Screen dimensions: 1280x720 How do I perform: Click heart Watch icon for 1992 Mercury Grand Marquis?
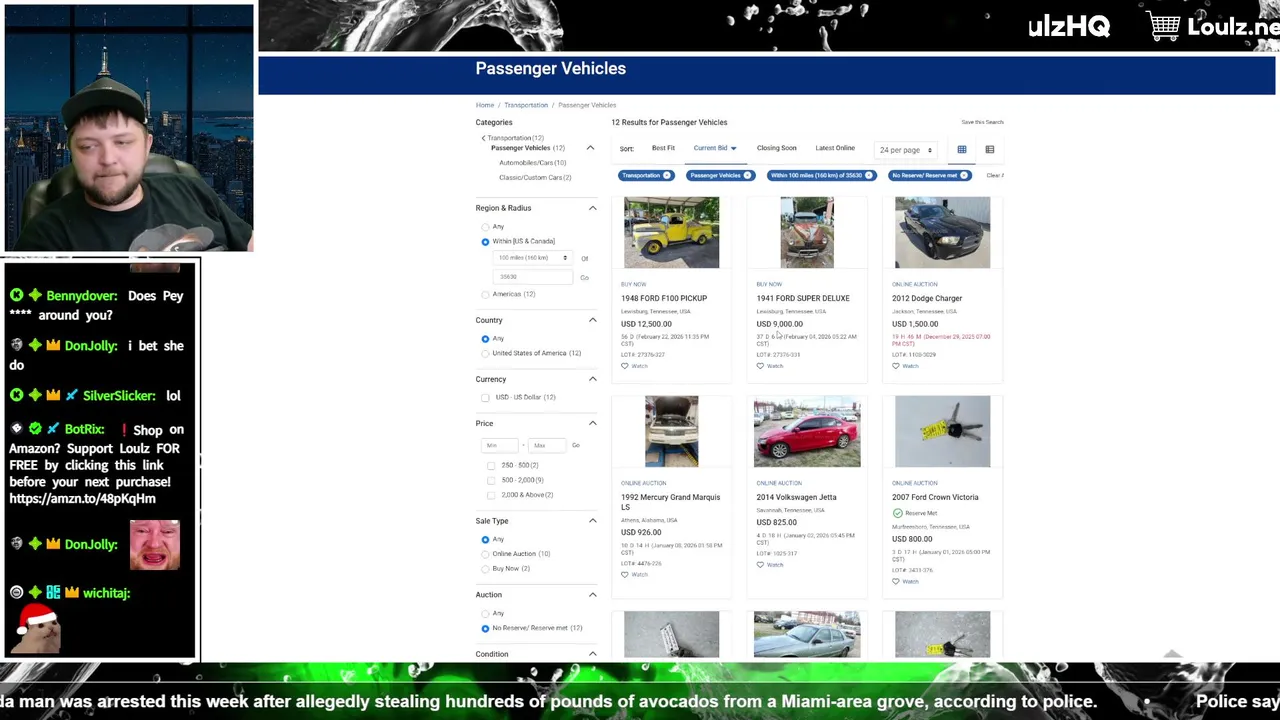click(625, 575)
